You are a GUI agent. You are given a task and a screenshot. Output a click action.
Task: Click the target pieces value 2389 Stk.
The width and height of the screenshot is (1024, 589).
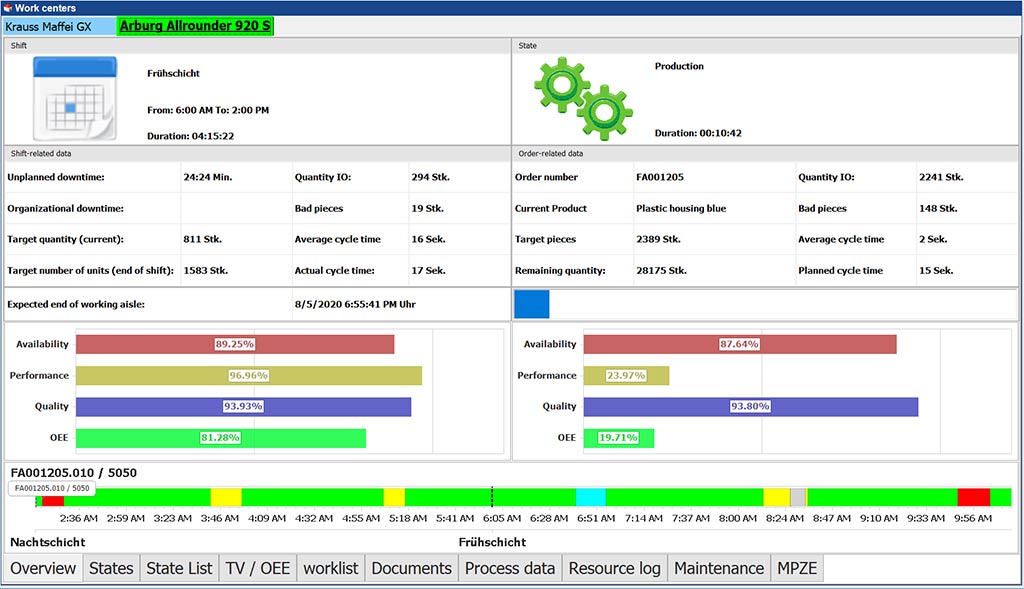[658, 239]
